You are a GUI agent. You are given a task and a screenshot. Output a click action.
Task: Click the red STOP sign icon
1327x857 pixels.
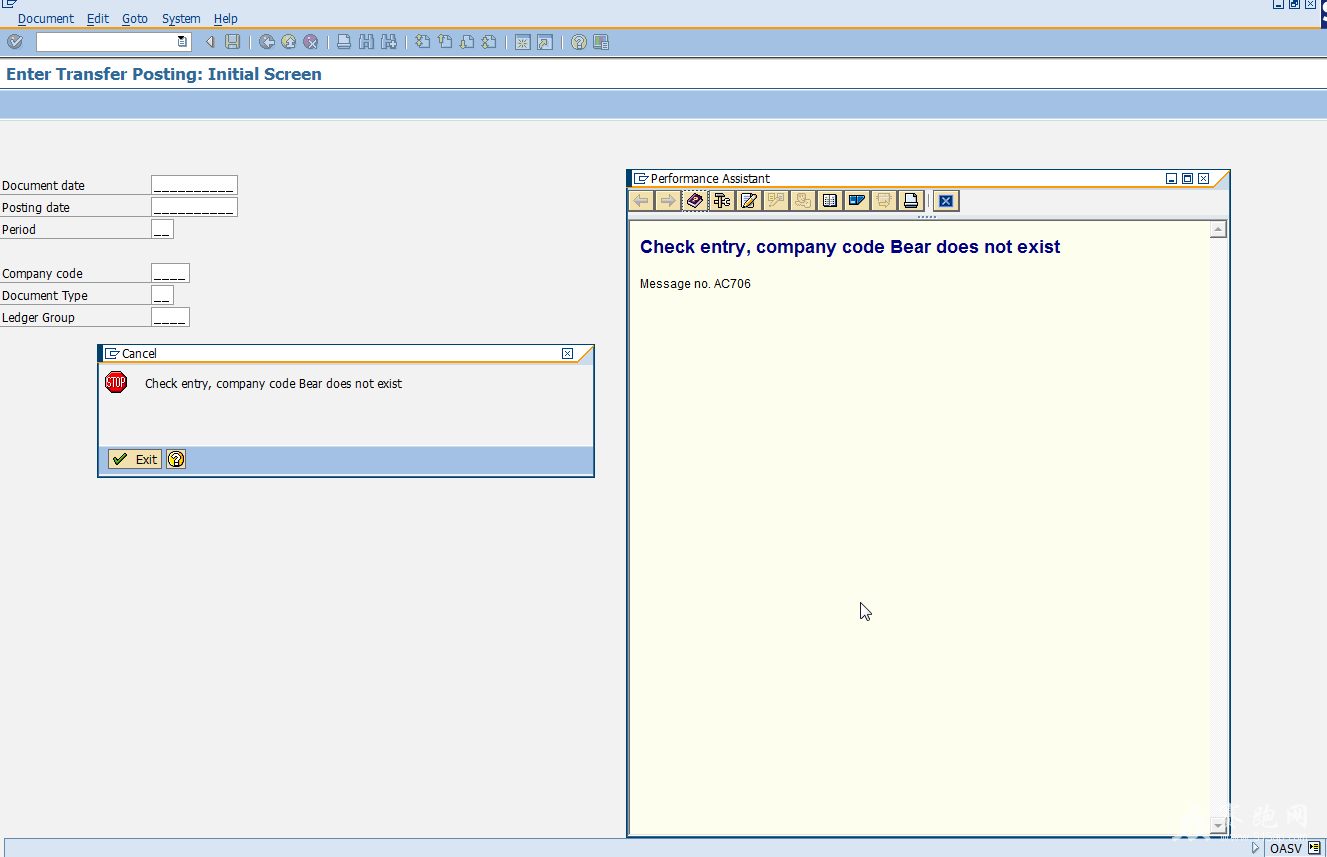pos(116,382)
